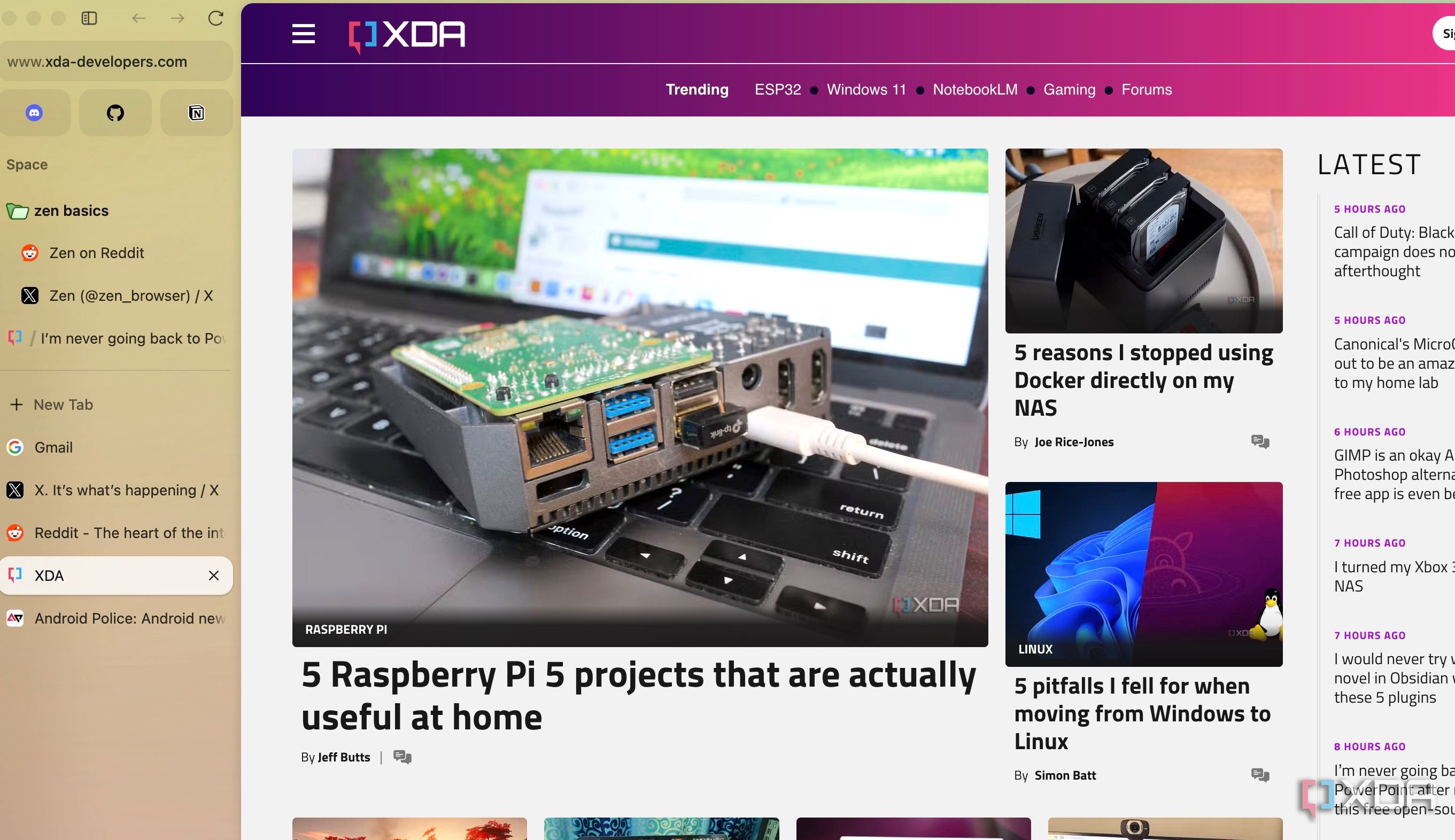This screenshot has height=840, width=1455.
Task: Open comments icon under Raspberry Pi article
Action: tap(402, 757)
